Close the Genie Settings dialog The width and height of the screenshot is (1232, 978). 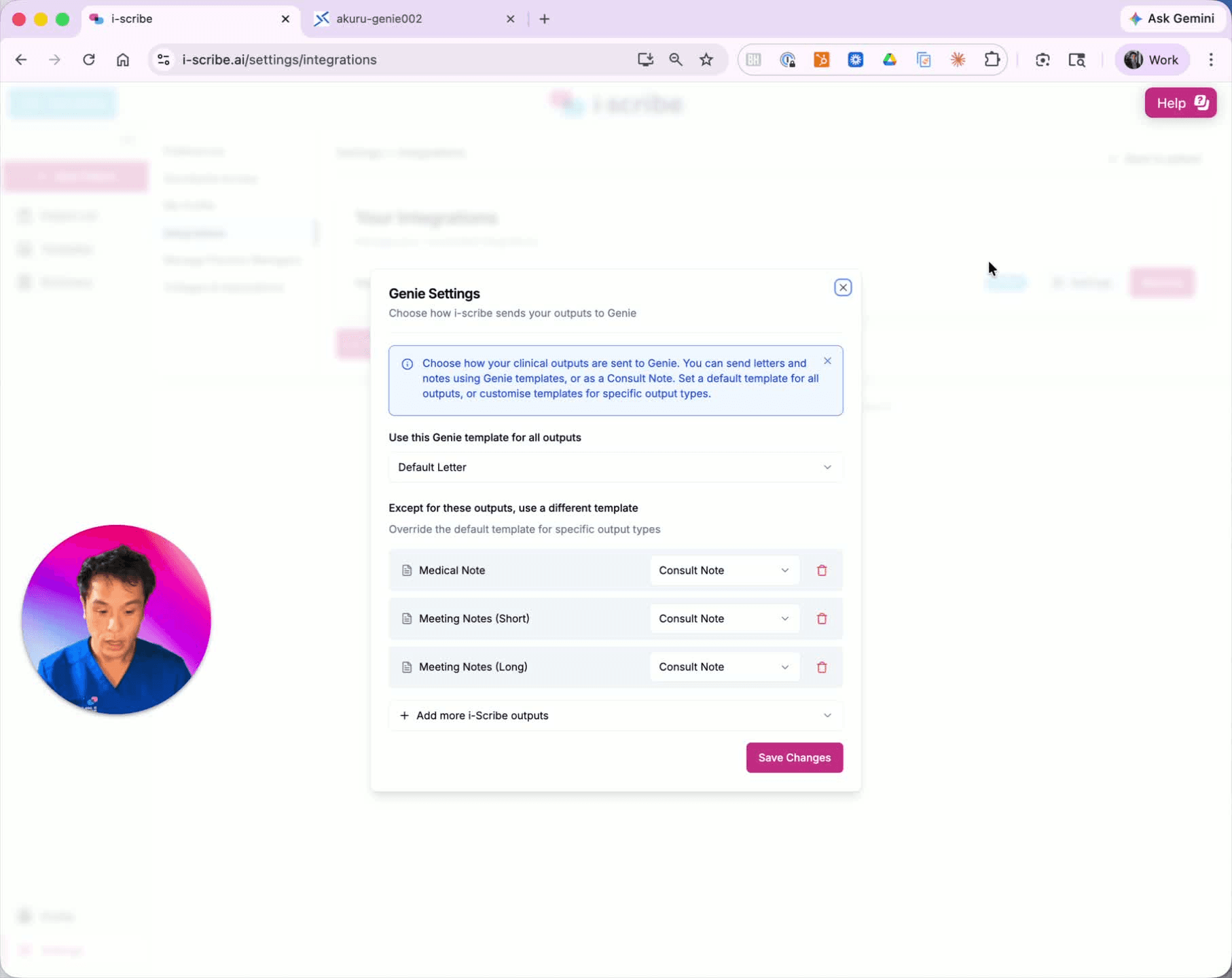click(843, 287)
